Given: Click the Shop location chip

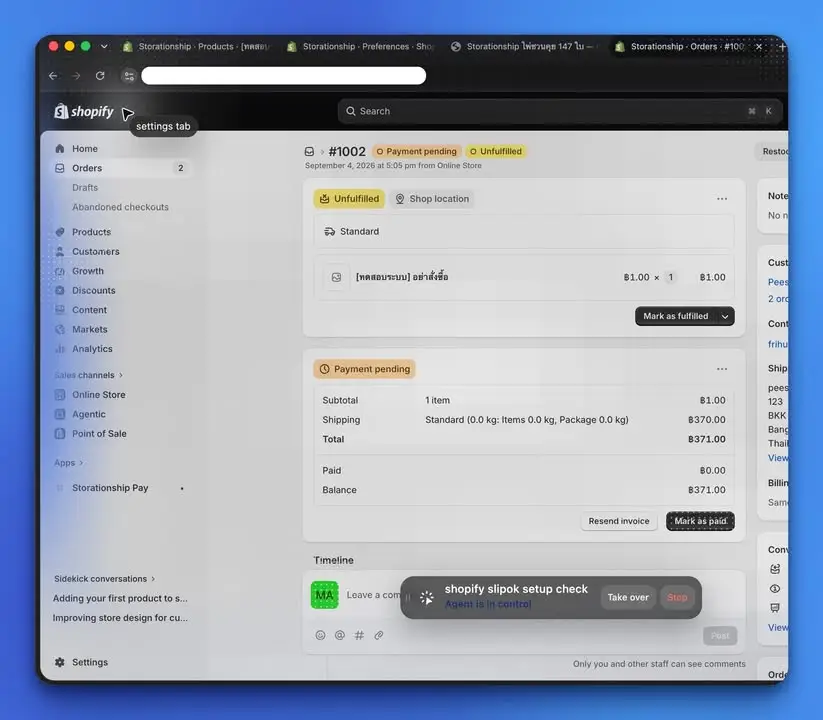Looking at the screenshot, I should coord(432,199).
